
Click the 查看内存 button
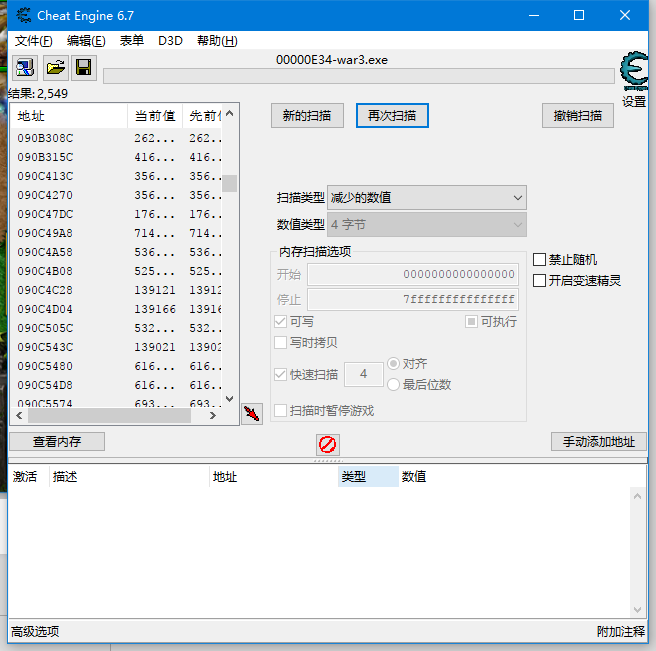point(57,441)
